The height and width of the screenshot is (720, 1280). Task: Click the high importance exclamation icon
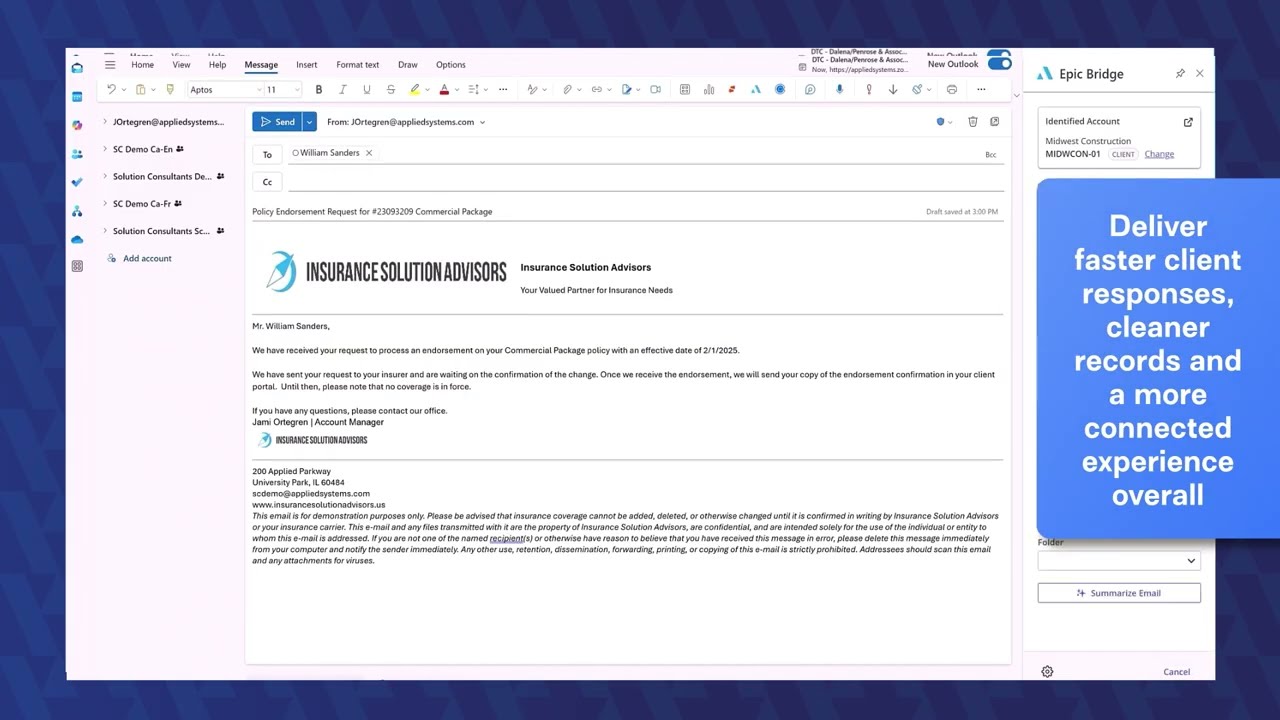(868, 90)
